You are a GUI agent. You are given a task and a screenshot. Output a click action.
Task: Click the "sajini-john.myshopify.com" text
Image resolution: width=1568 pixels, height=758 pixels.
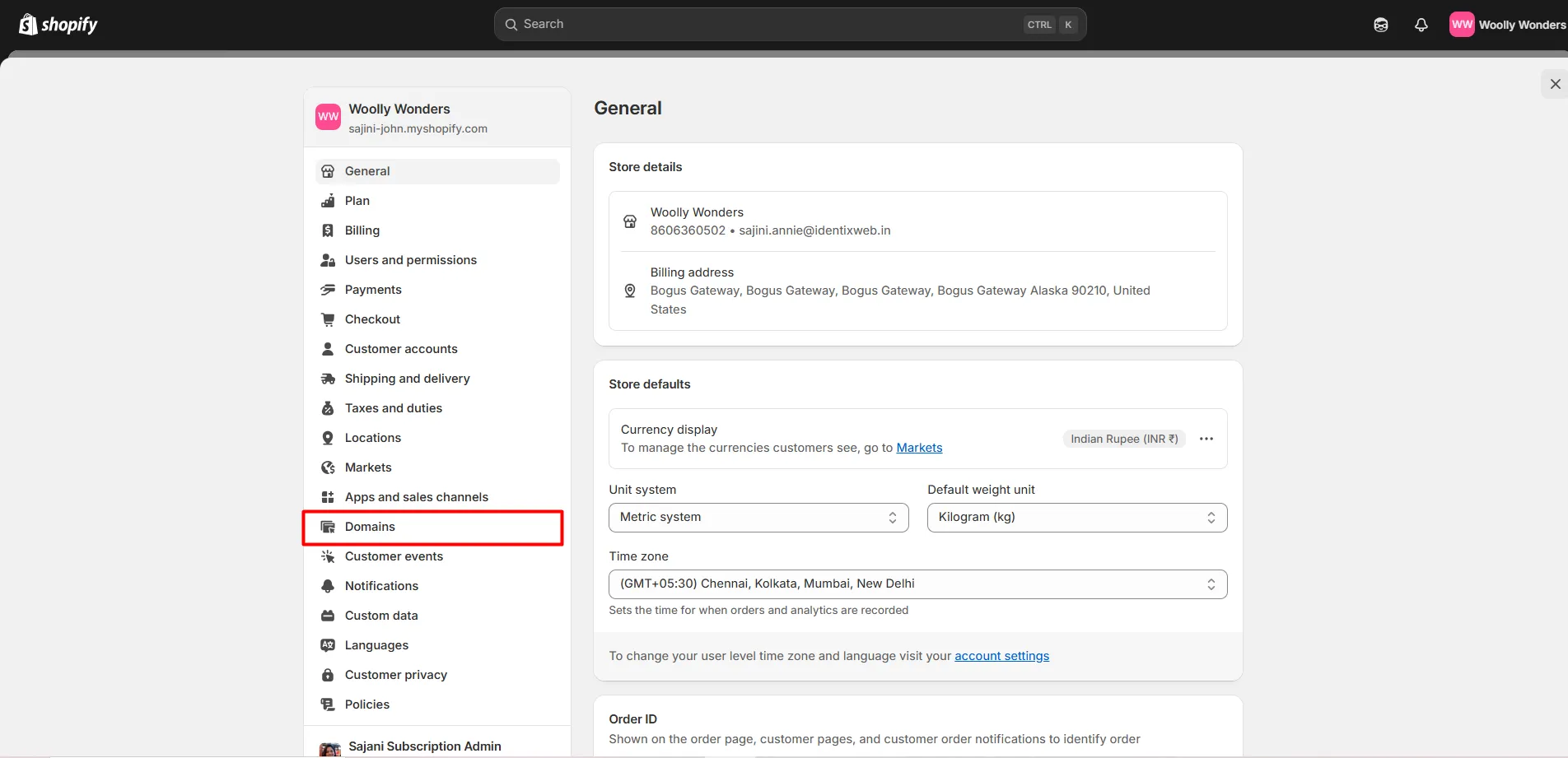tap(418, 128)
